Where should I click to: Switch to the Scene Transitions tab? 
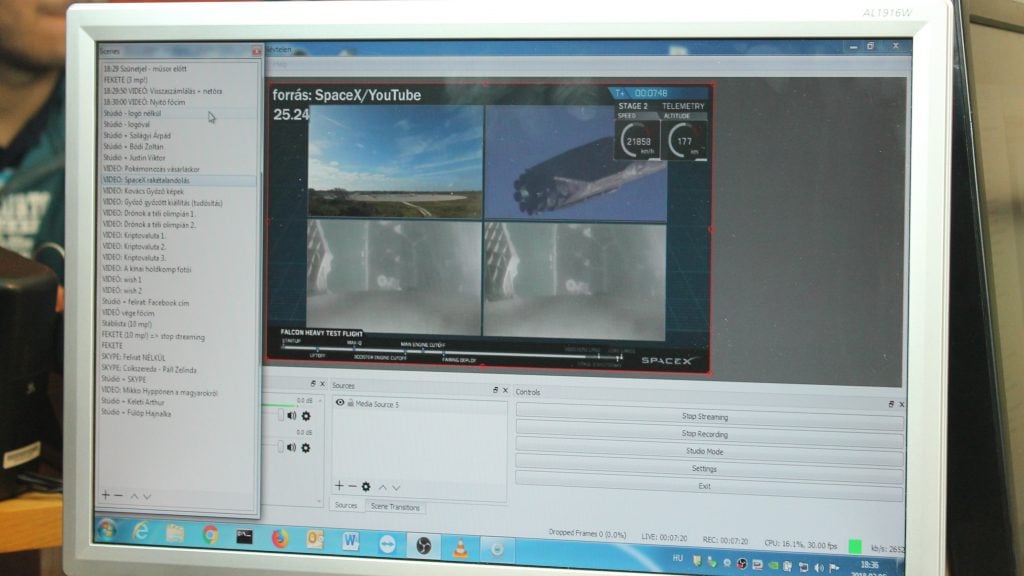(395, 507)
